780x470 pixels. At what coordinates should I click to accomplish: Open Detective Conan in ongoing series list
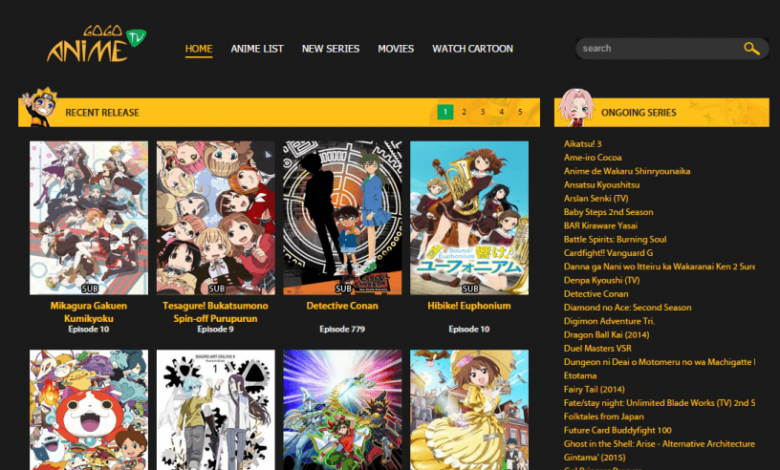[x=596, y=294]
